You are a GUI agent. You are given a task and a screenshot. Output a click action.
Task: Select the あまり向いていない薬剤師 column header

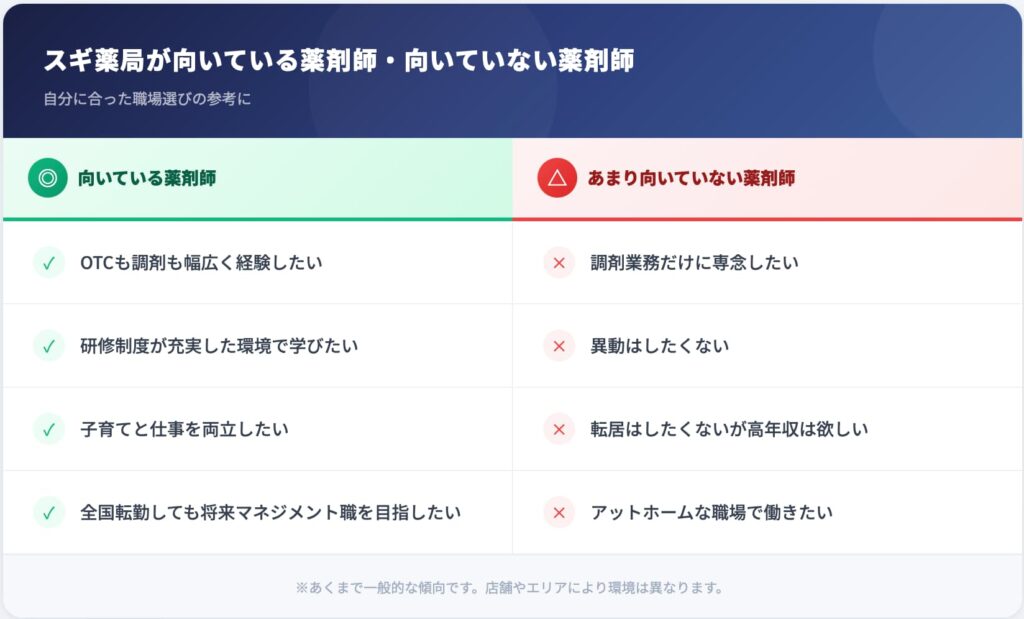[x=691, y=179]
